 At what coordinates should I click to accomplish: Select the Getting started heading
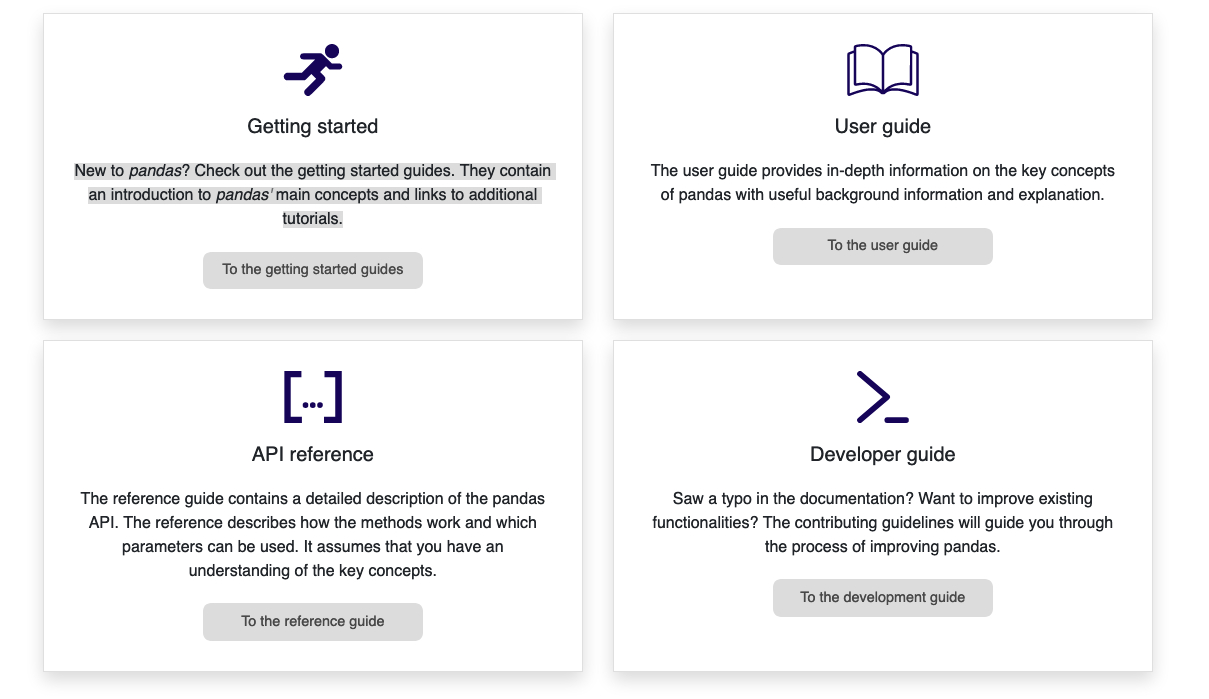(313, 127)
